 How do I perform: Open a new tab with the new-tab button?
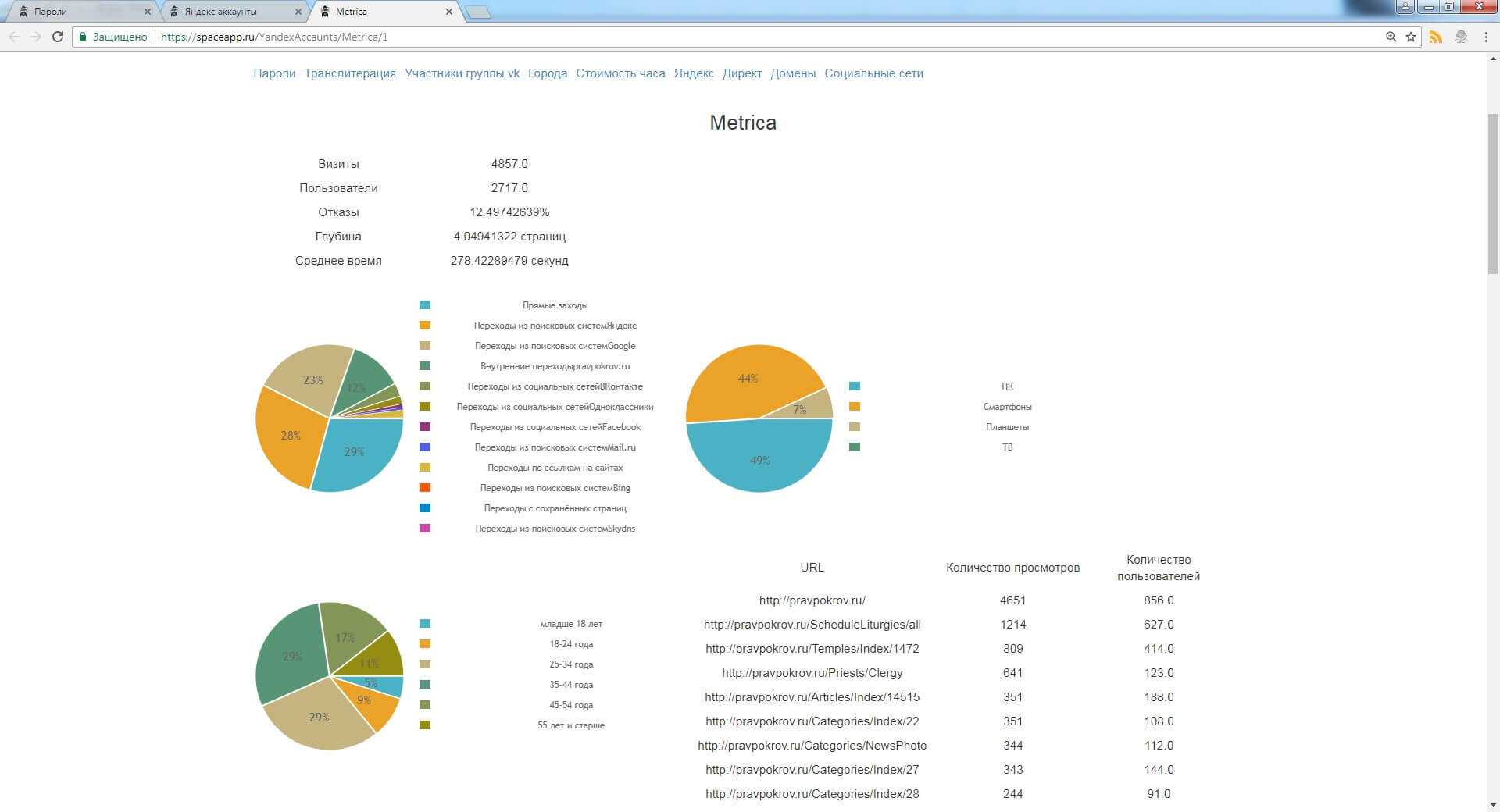click(477, 12)
